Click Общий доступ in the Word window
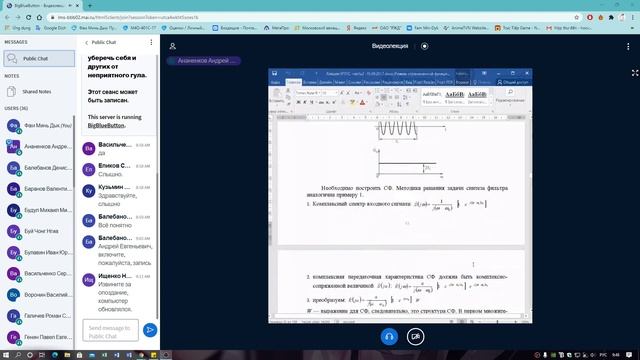 [513, 82]
